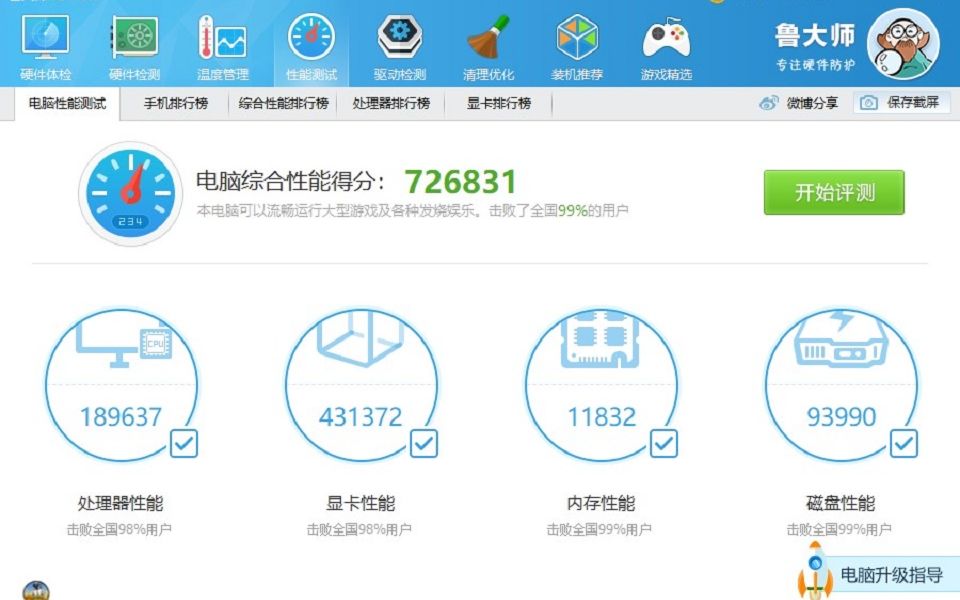The height and width of the screenshot is (600, 960).
Task: Click the rocket icon for 电脑升级指导
Action: point(816,571)
